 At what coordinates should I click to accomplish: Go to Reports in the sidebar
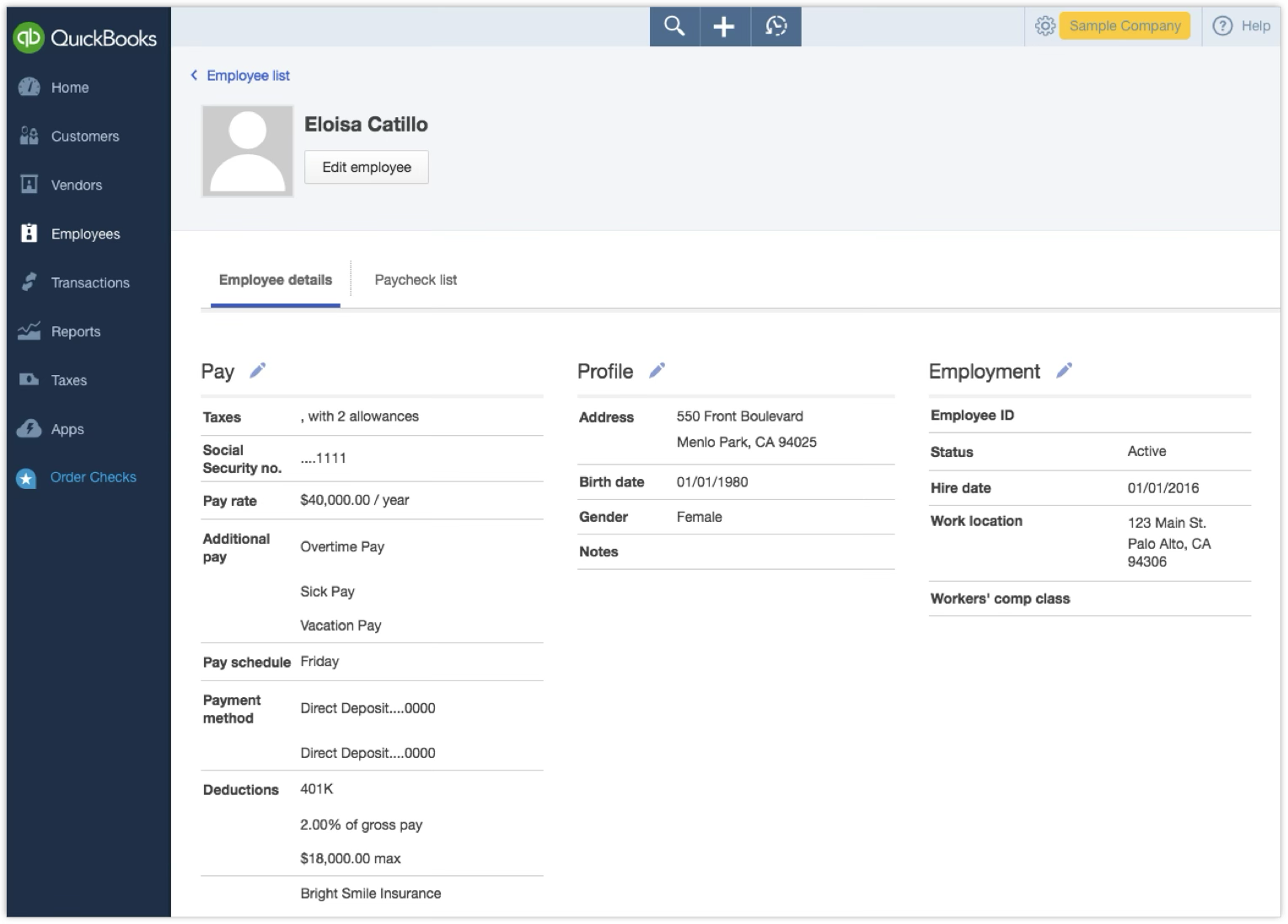[75, 332]
